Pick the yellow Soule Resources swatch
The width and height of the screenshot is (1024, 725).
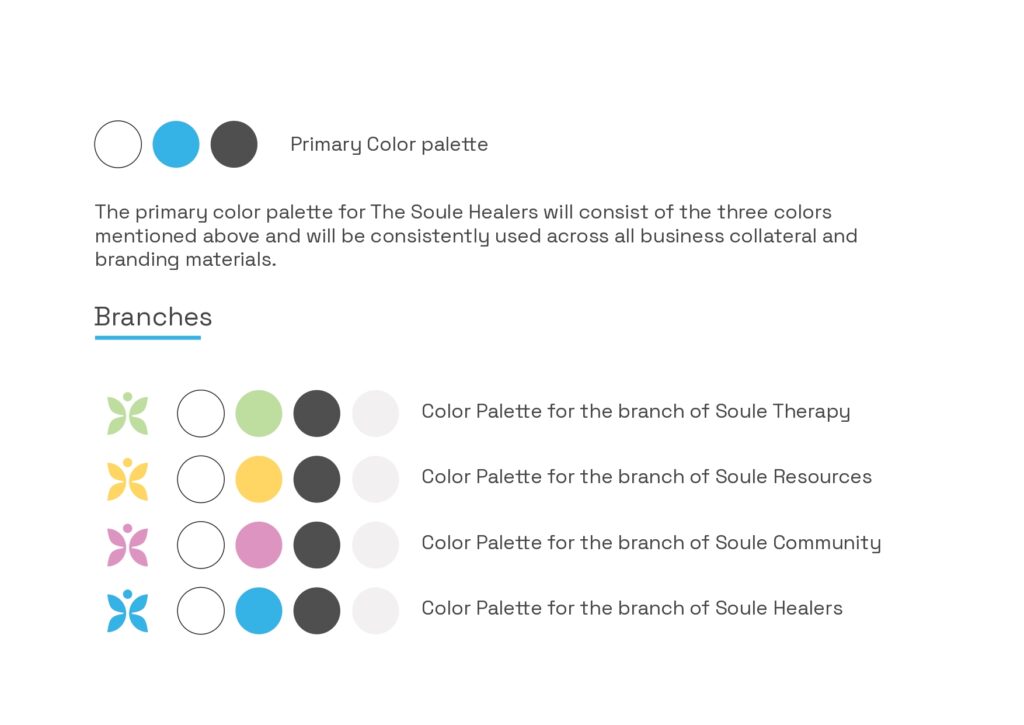[259, 479]
